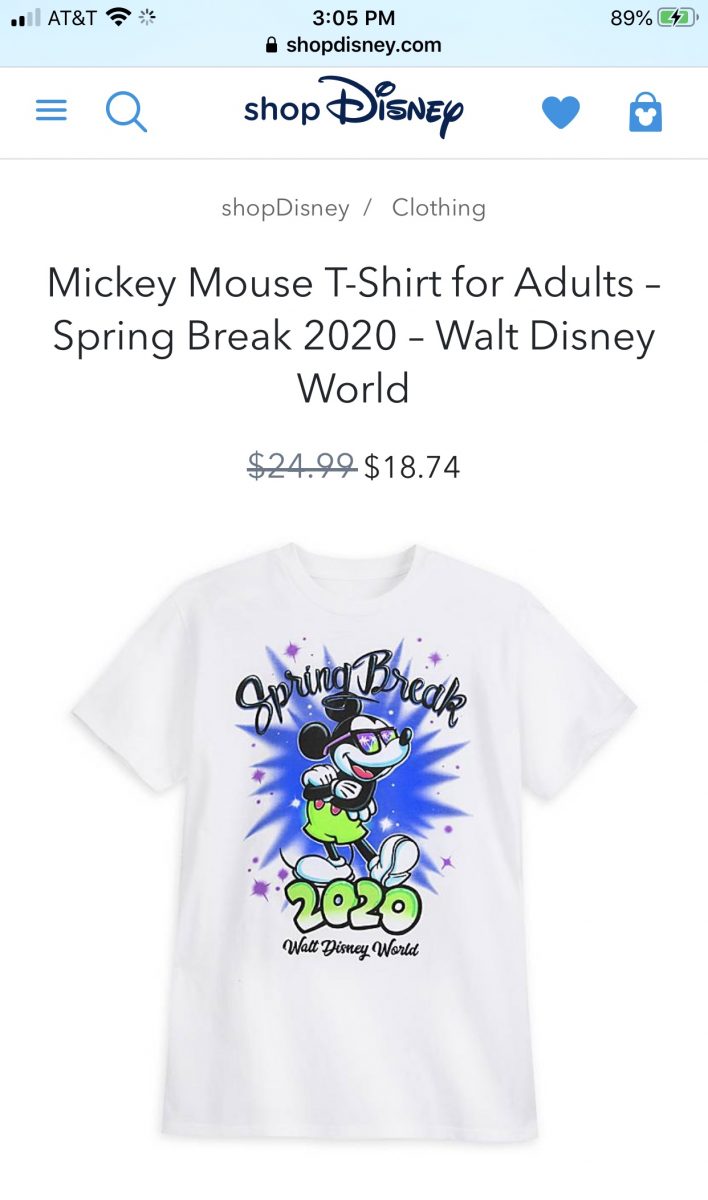Tap the crossed-out $24.99 price
The height and width of the screenshot is (1200, 708).
302,466
